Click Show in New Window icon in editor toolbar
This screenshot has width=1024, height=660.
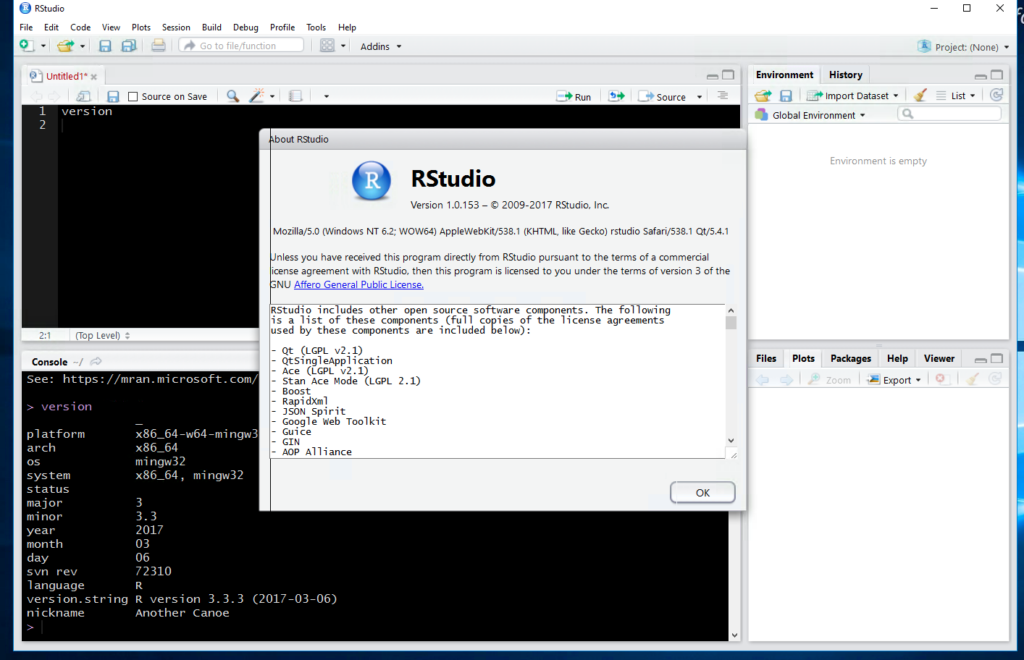[x=83, y=97]
